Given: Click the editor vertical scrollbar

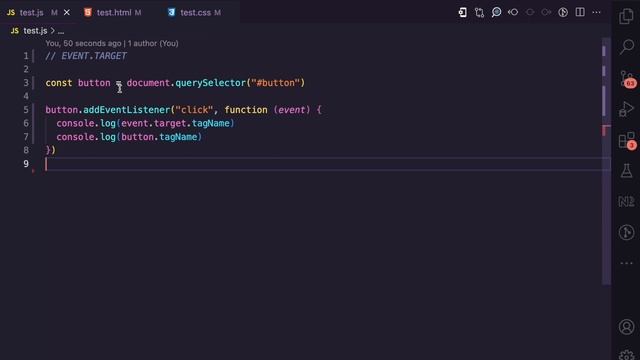Looking at the screenshot, I should coord(606,161).
